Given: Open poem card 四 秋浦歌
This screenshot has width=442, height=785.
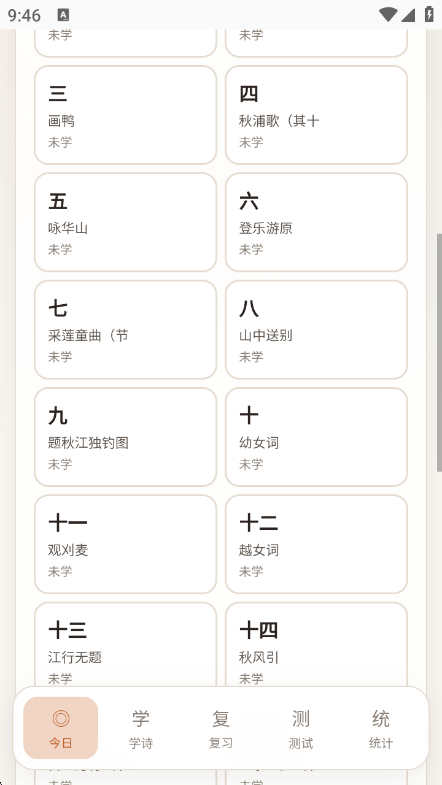Looking at the screenshot, I should pos(316,115).
